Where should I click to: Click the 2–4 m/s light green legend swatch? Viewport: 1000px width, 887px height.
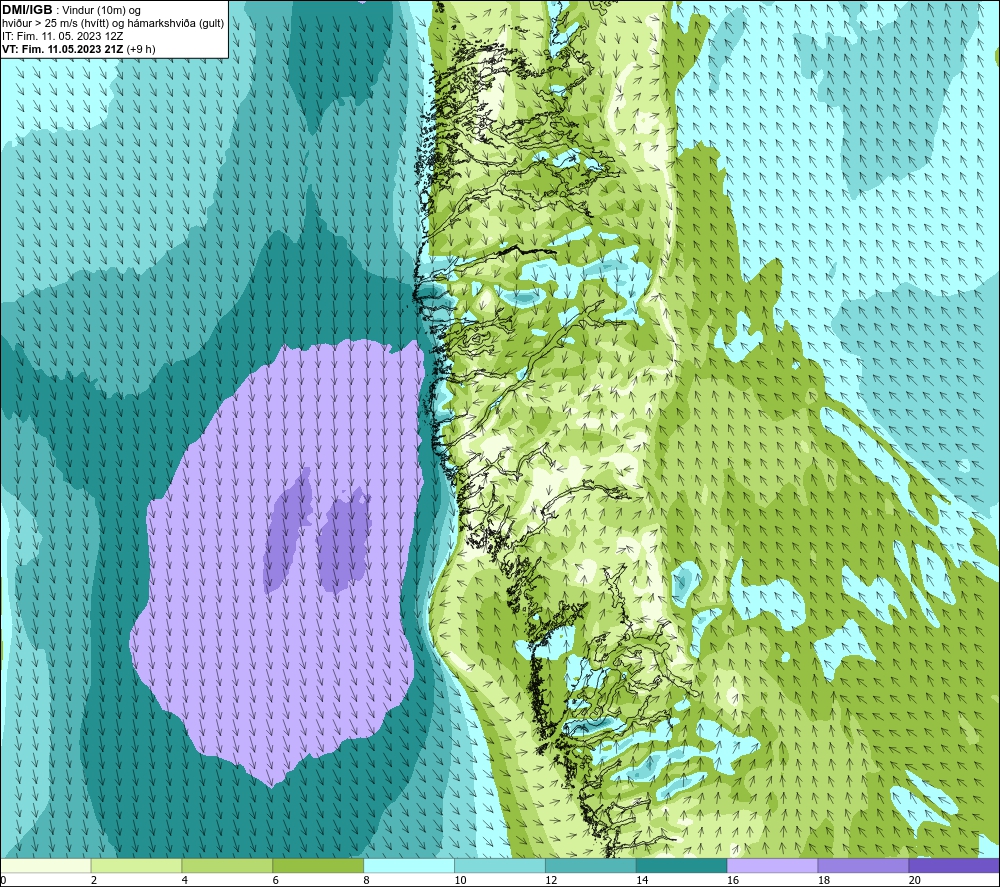136,865
